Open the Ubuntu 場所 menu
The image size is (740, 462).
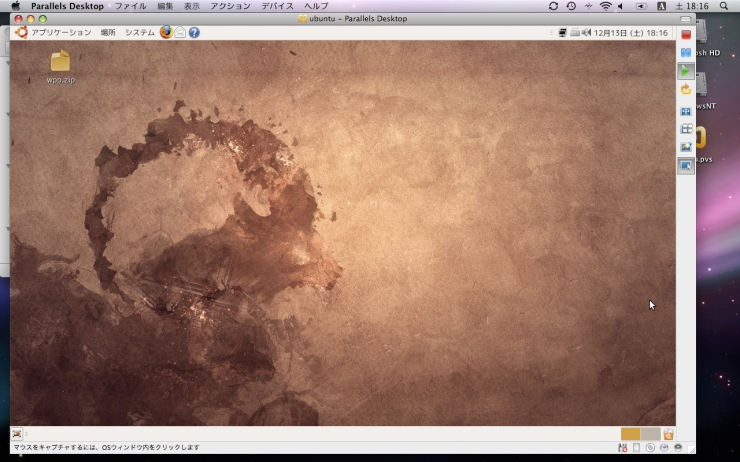(108, 33)
